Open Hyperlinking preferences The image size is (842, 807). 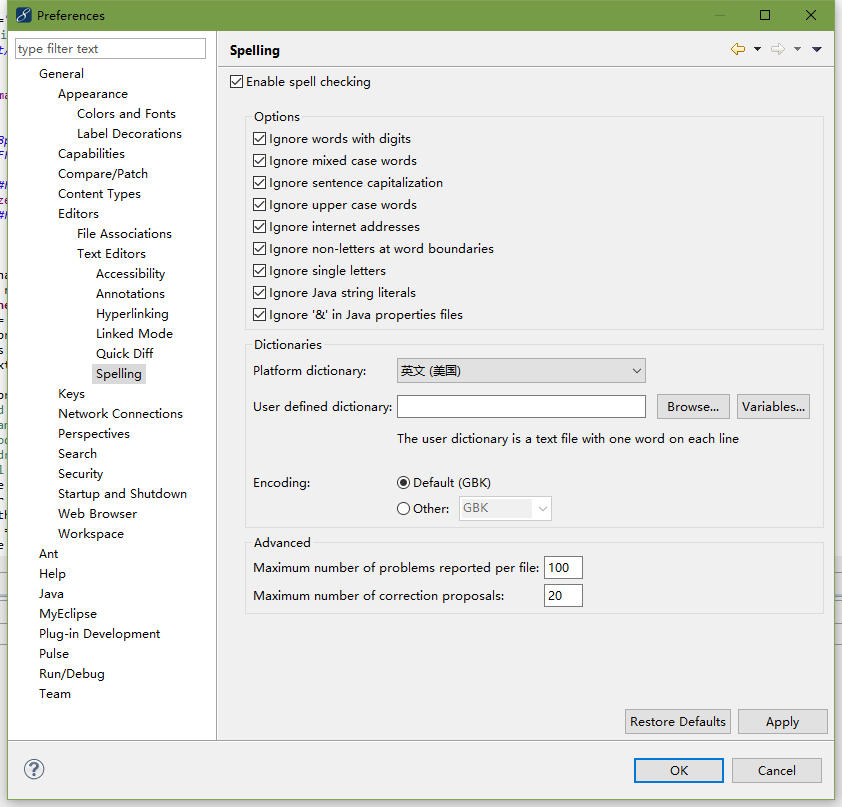[132, 314]
